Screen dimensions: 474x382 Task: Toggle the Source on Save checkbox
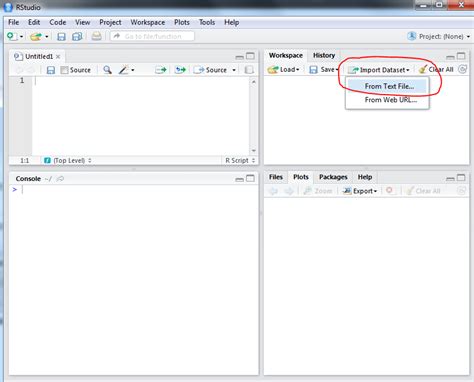pyautogui.click(x=64, y=70)
